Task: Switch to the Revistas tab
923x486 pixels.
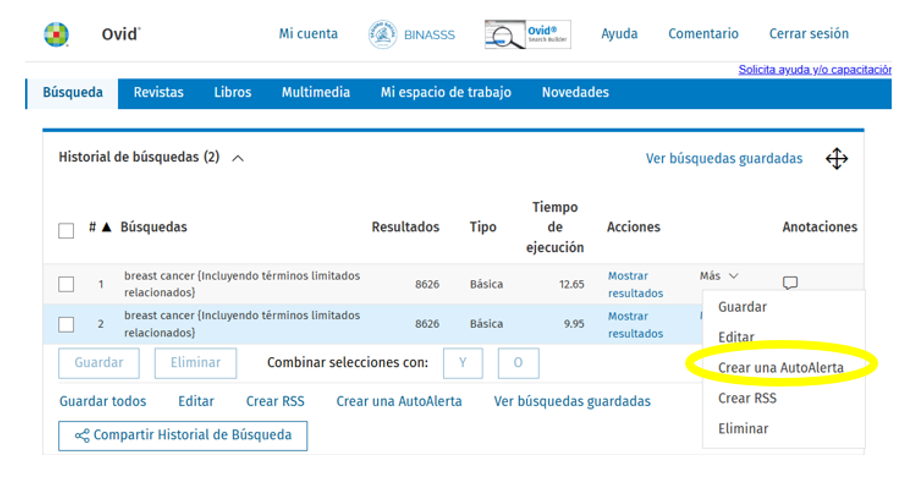Action: click(159, 92)
